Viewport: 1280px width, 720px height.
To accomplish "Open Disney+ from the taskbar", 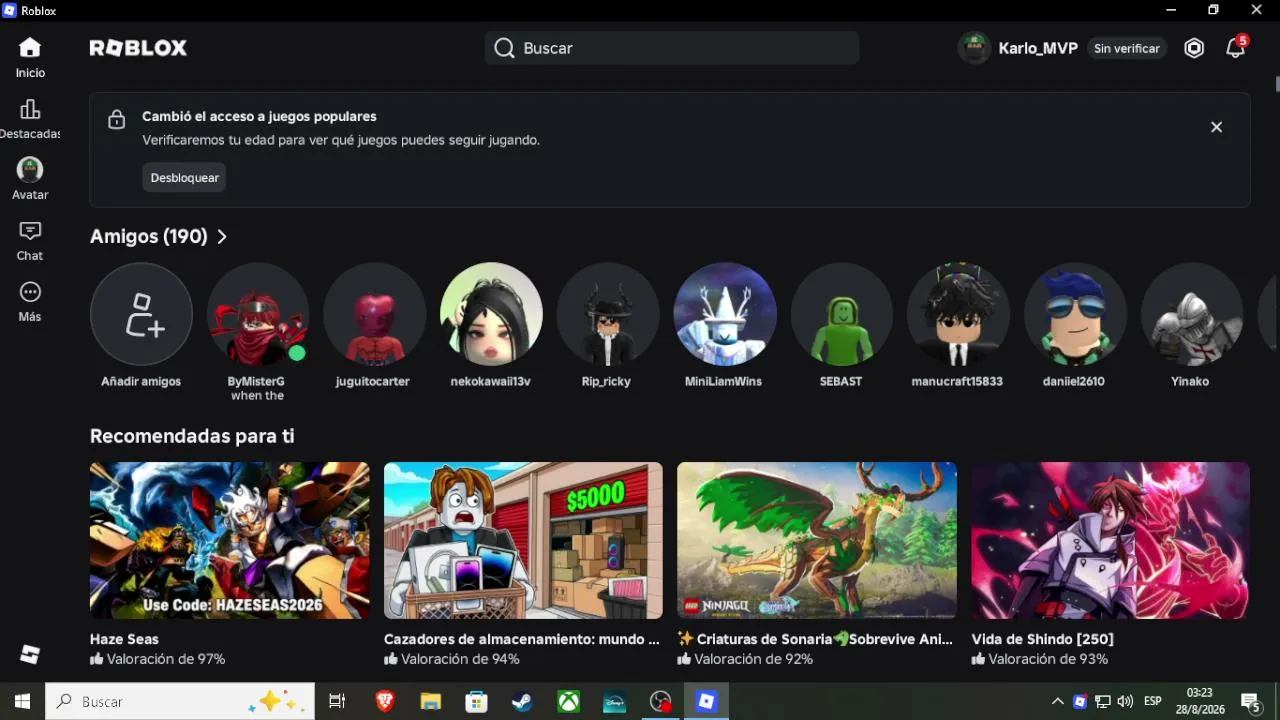I will (614, 702).
